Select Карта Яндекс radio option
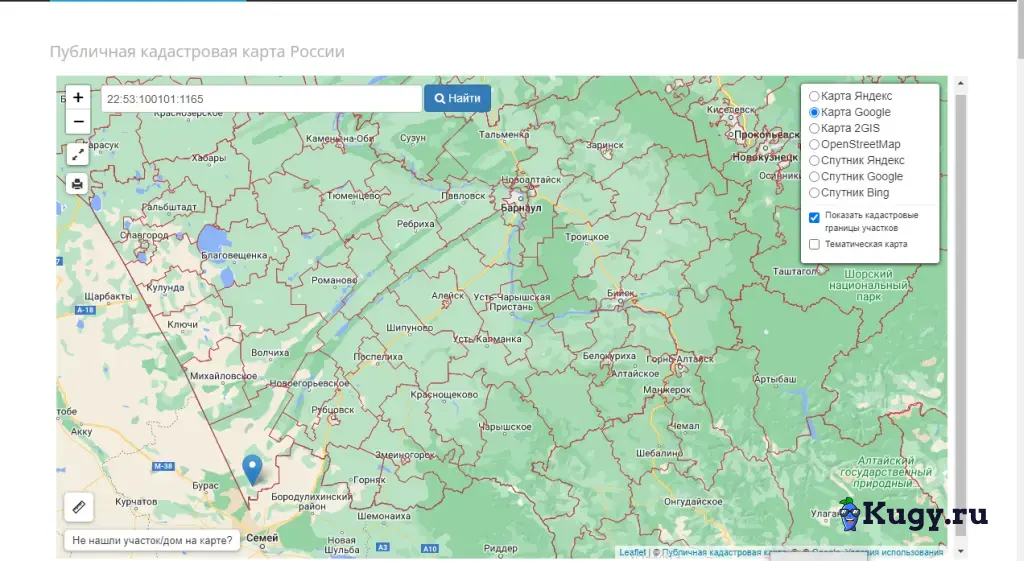This screenshot has width=1024, height=561. click(x=814, y=96)
